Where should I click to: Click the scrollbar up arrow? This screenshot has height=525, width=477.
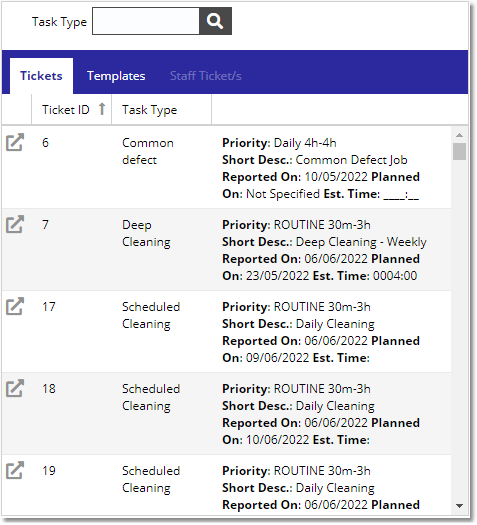click(x=459, y=135)
